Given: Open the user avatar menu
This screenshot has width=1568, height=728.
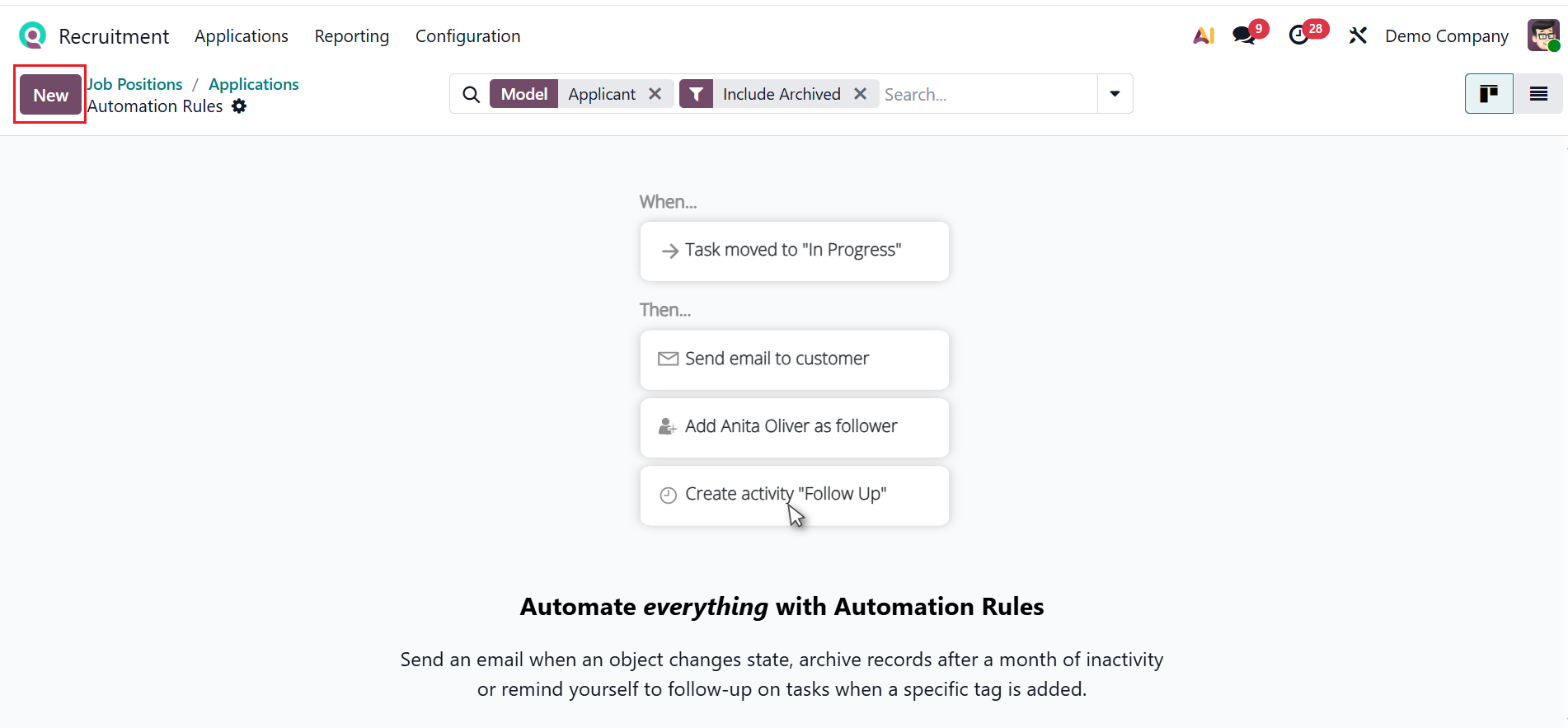Looking at the screenshot, I should point(1542,35).
